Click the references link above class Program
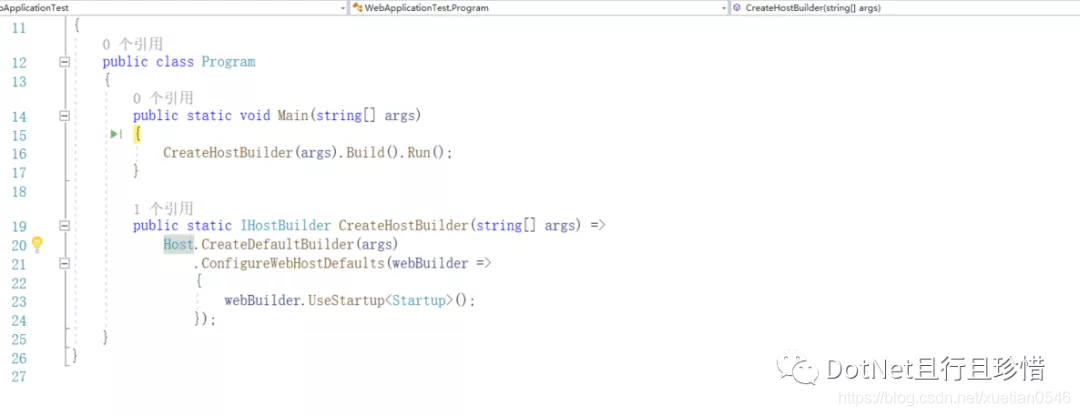The height and width of the screenshot is (416, 1080). pyautogui.click(x=132, y=45)
